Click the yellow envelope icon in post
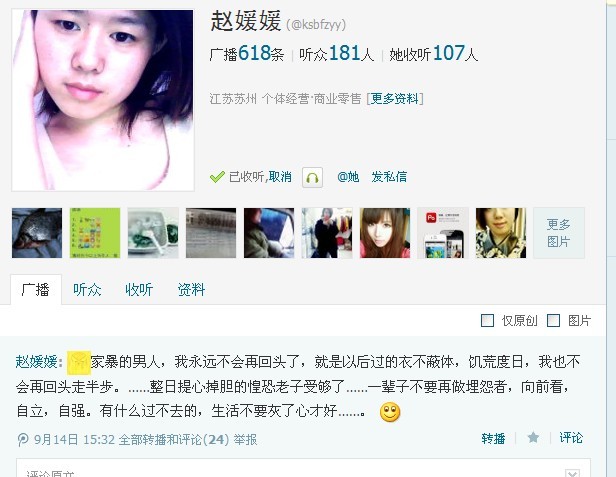The height and width of the screenshot is (477, 616). (79, 362)
